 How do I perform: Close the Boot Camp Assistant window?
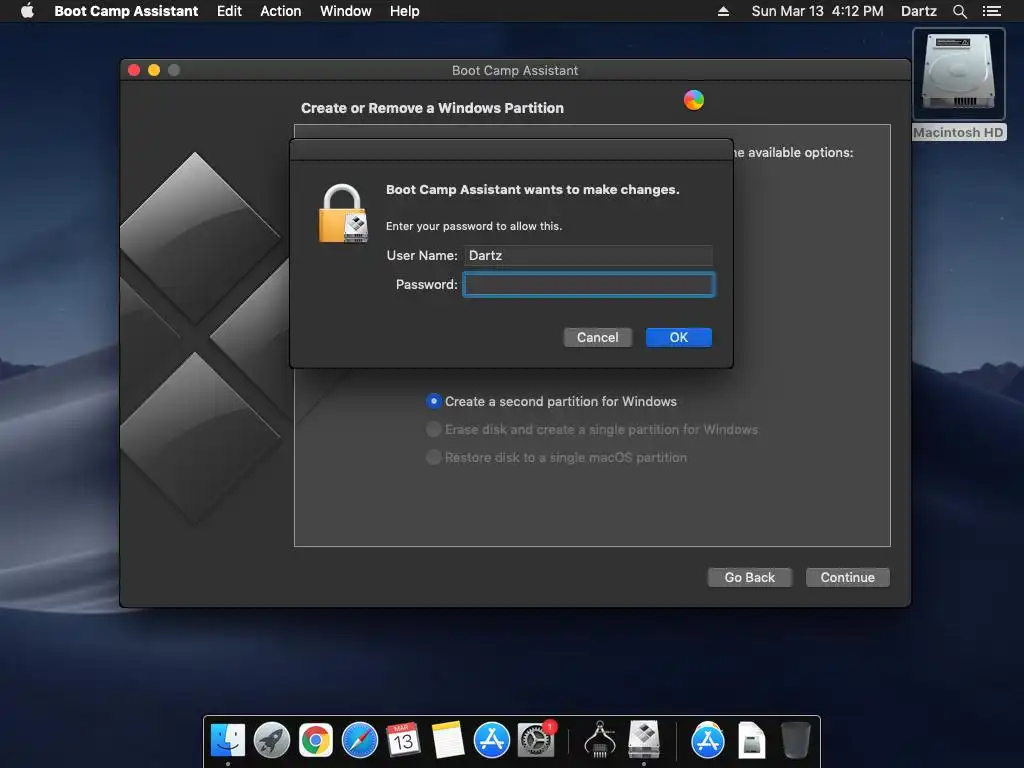[x=134, y=70]
